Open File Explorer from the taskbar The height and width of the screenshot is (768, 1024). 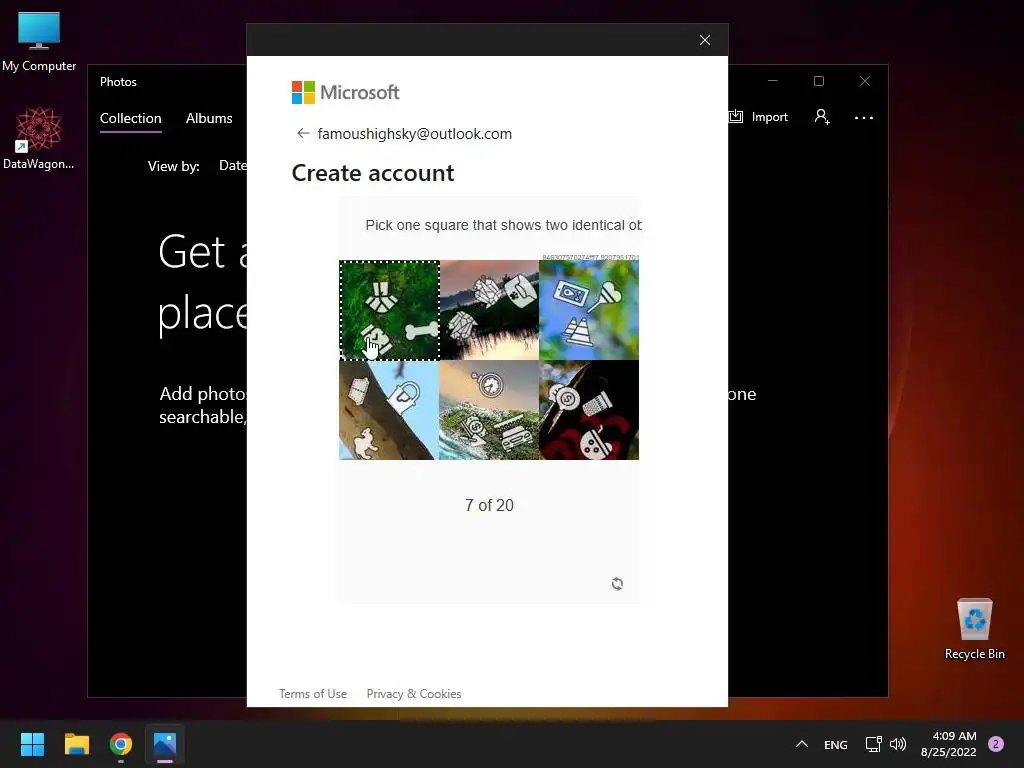click(x=76, y=744)
